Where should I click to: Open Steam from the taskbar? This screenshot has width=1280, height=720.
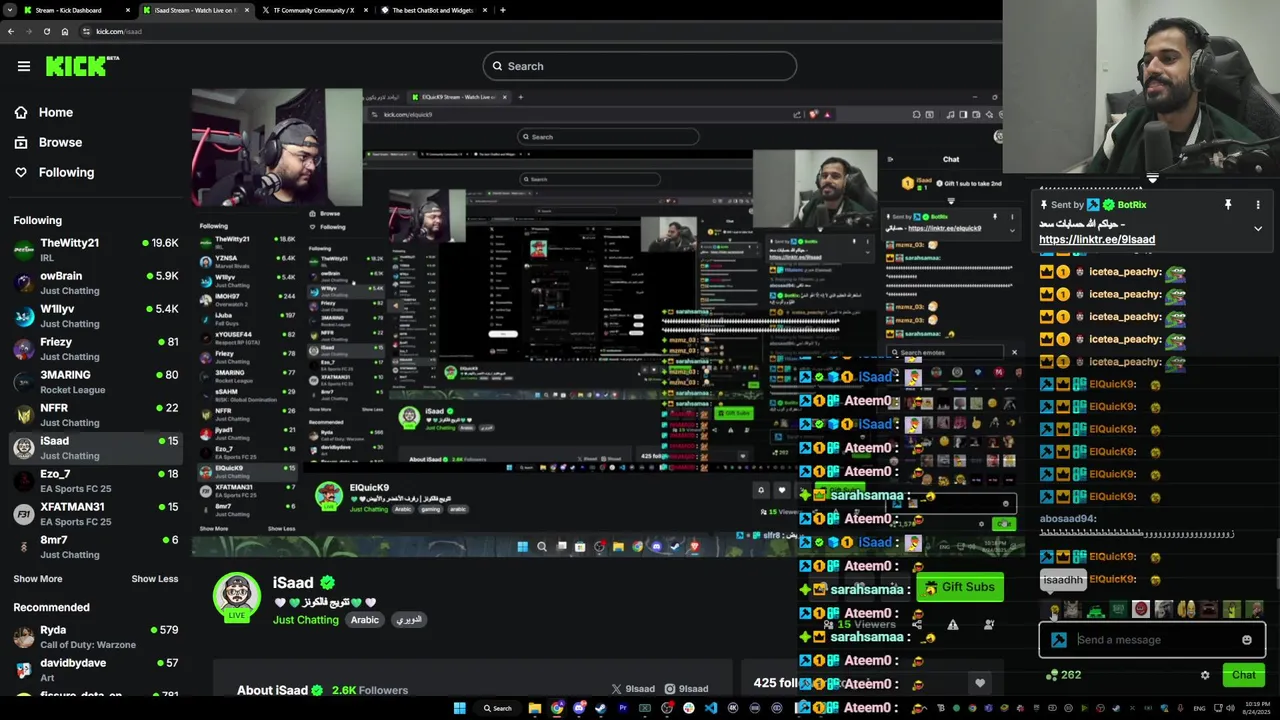coord(601,708)
